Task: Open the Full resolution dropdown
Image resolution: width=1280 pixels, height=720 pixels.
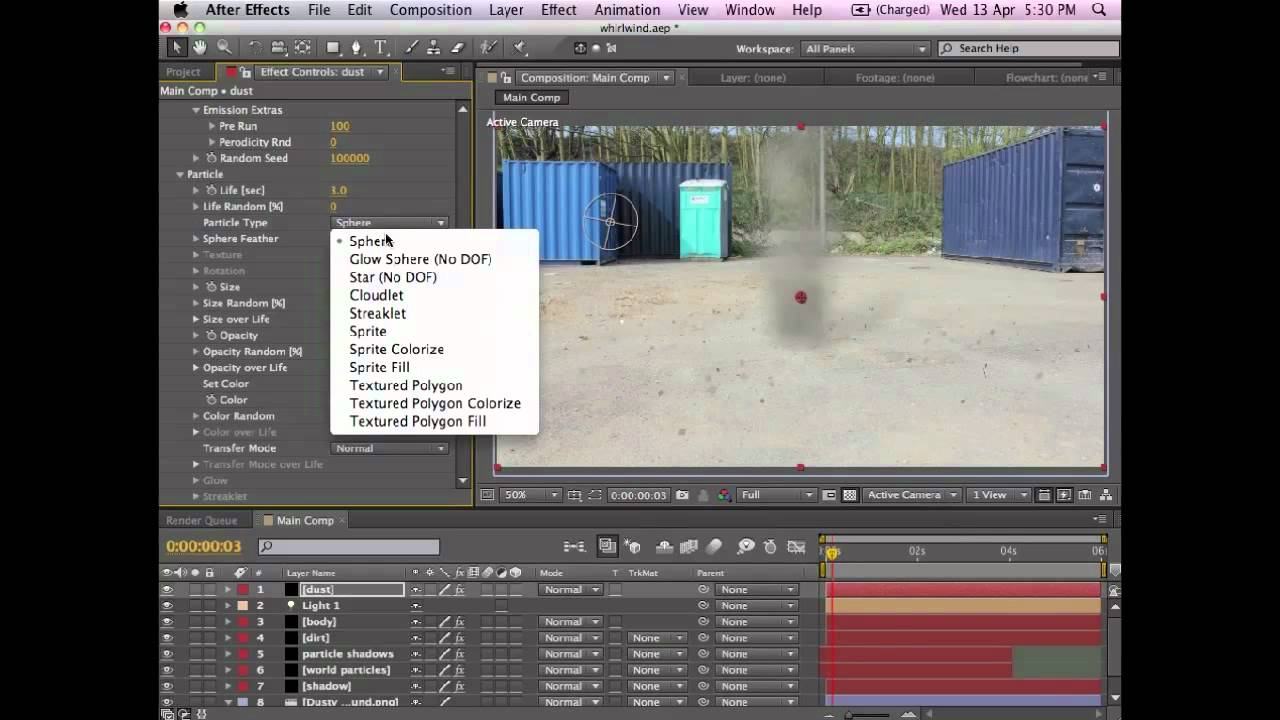Action: click(x=777, y=495)
